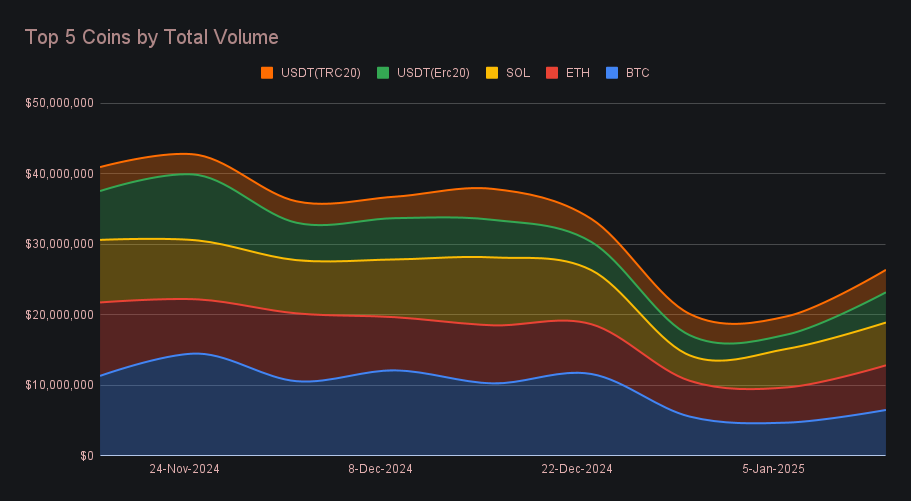
Task: Click the 8-Dec-2024 x-axis label
Action: pos(380,468)
